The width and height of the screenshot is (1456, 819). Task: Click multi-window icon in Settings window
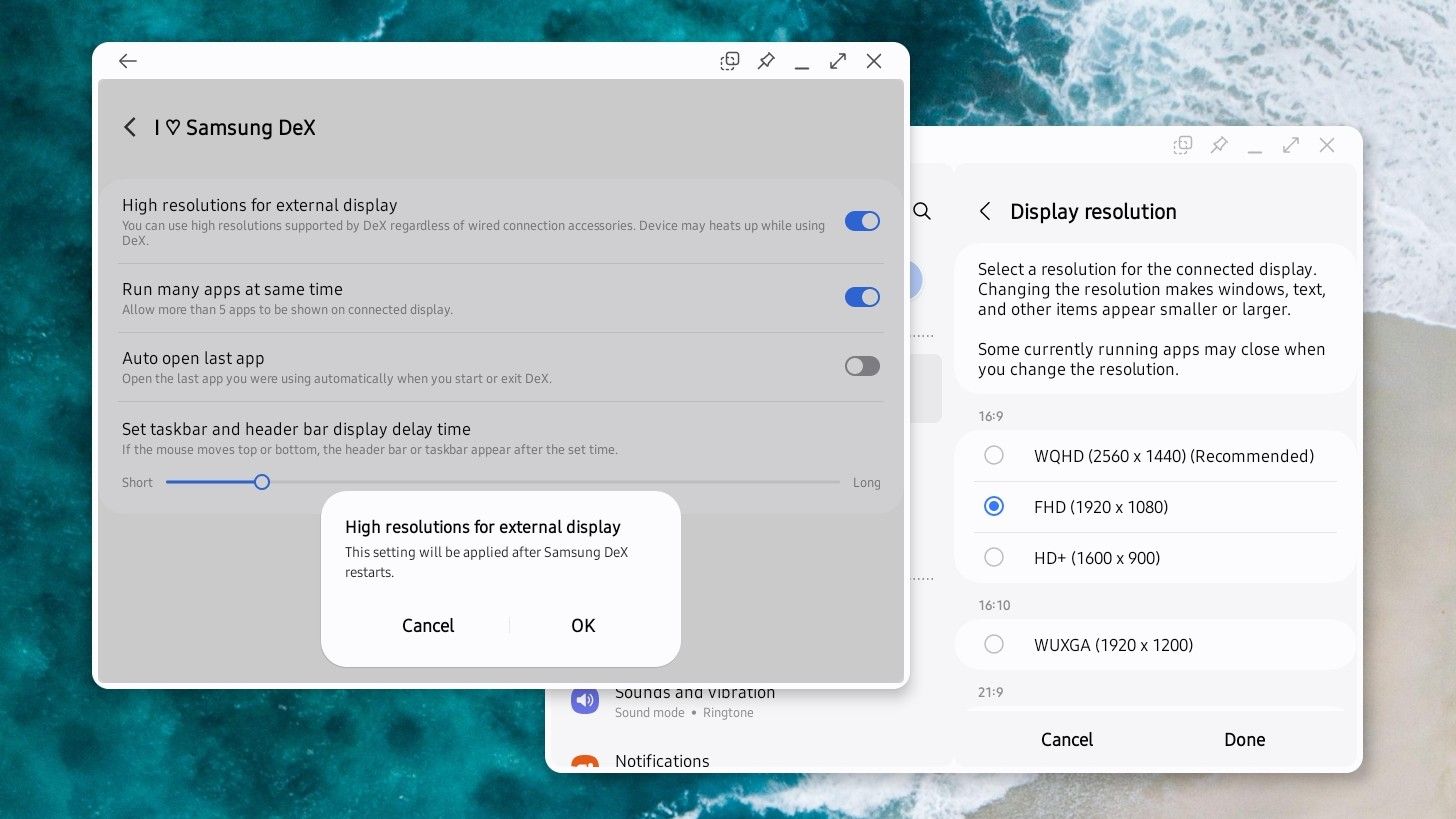click(1183, 145)
